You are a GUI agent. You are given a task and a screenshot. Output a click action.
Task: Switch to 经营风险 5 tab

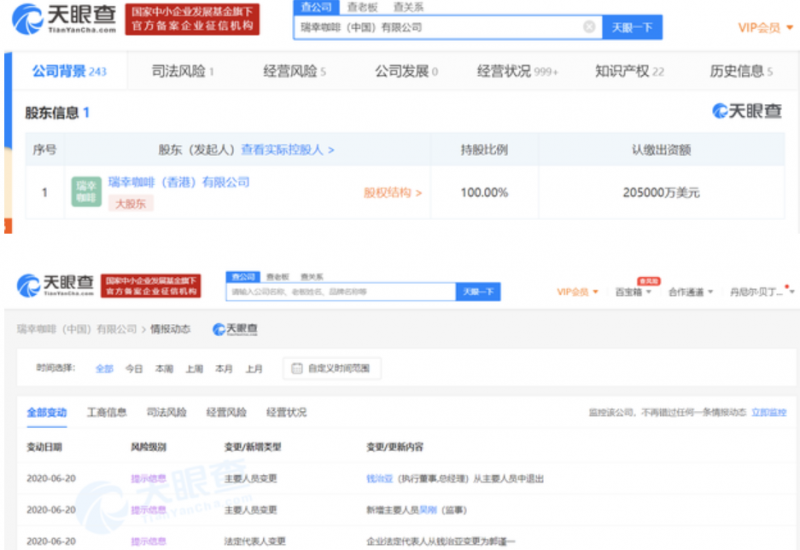[294, 71]
